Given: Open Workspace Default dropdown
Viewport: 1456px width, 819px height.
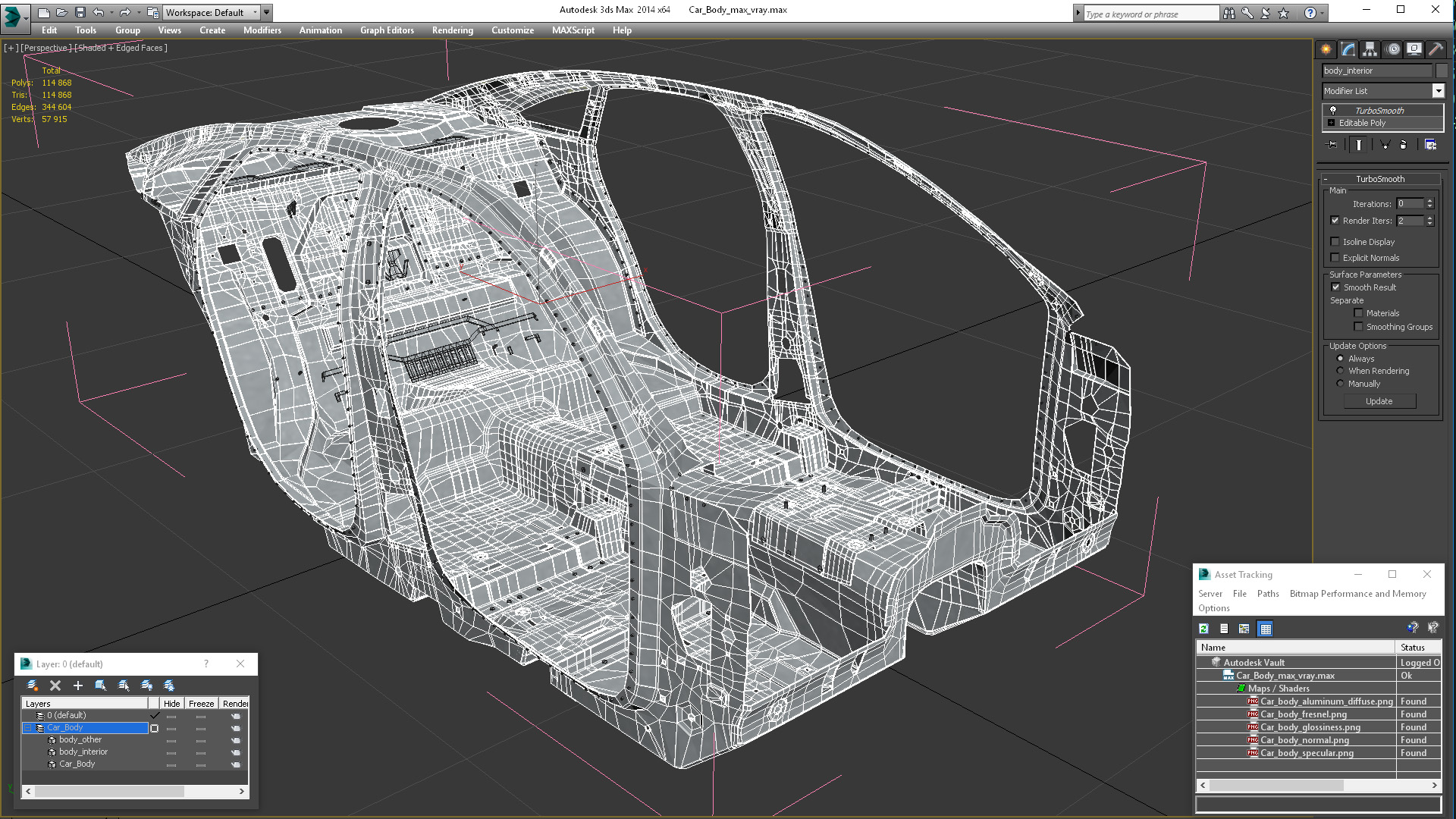Looking at the screenshot, I should 212,12.
